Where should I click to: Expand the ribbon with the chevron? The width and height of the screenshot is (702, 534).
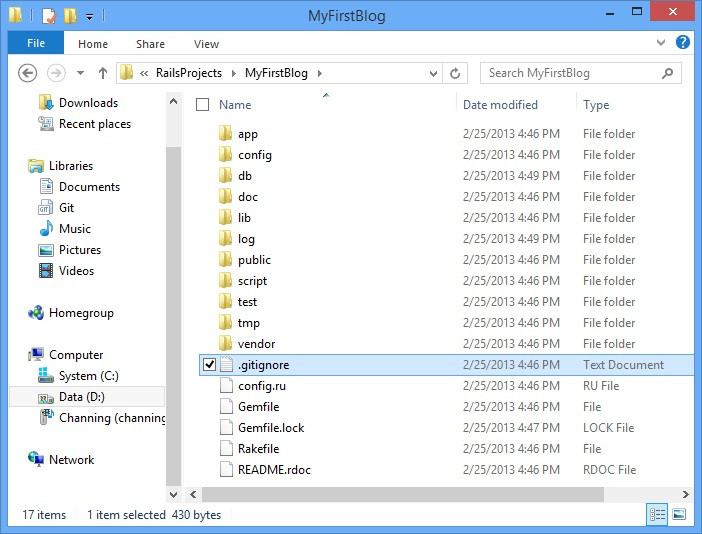pyautogui.click(x=661, y=43)
